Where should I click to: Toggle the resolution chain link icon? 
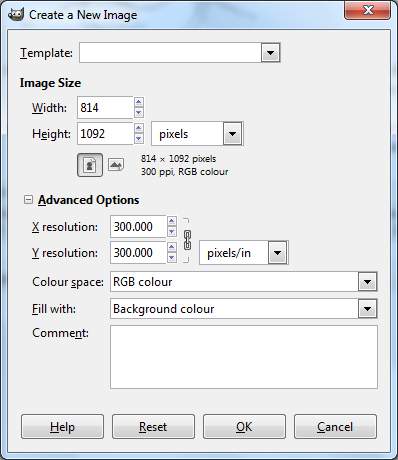(187, 240)
